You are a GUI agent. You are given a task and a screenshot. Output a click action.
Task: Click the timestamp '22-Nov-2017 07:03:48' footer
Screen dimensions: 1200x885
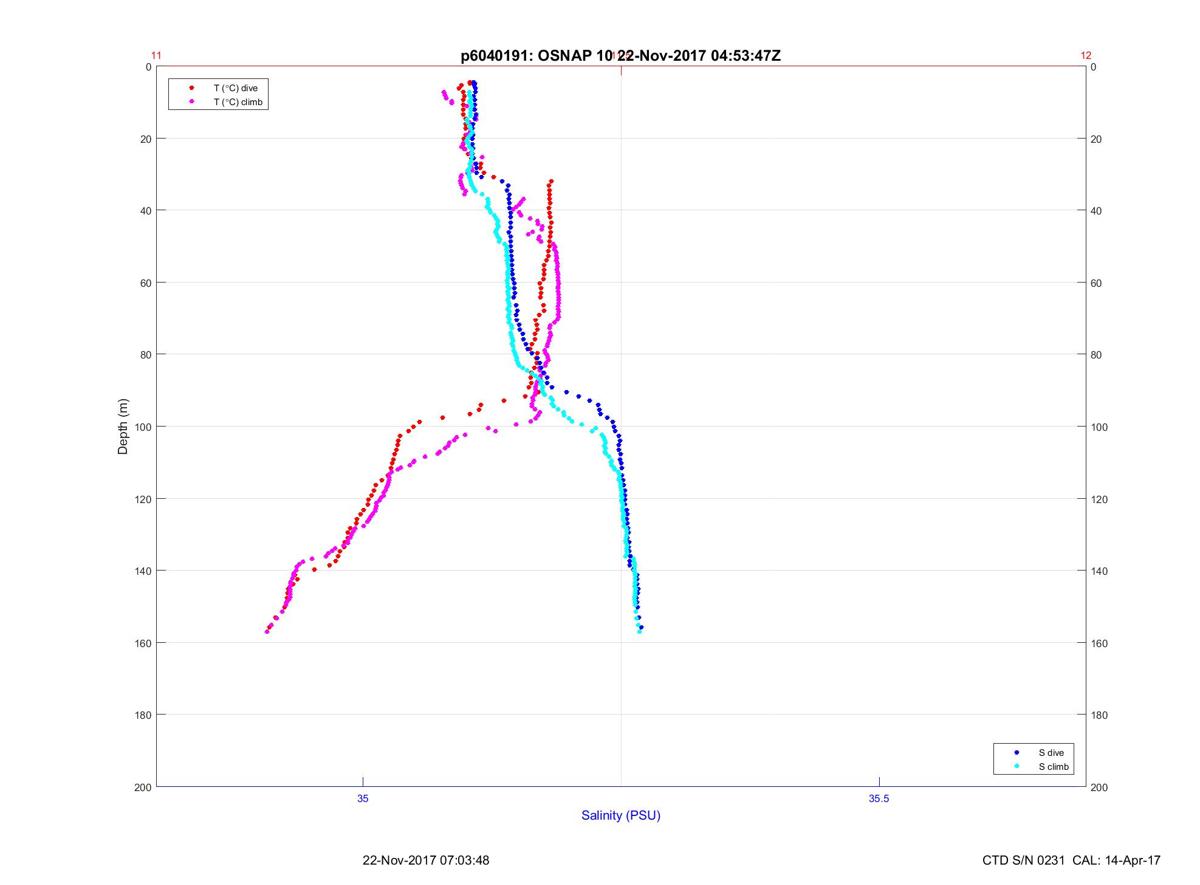pyautogui.click(x=425, y=860)
